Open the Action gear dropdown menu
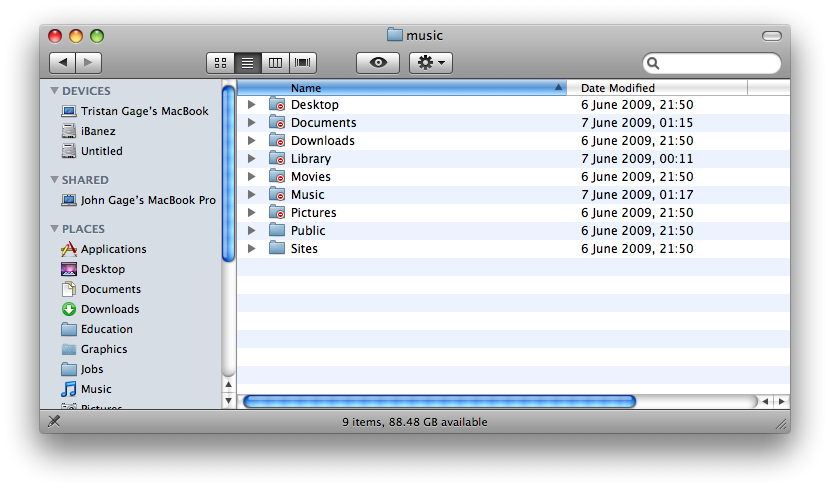 pos(431,63)
